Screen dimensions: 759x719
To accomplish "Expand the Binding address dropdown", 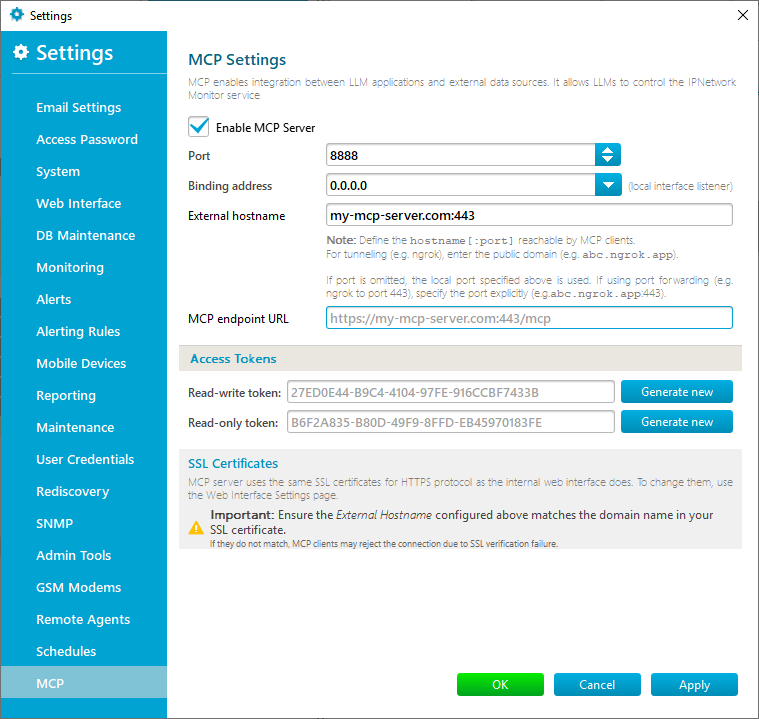I will point(608,185).
